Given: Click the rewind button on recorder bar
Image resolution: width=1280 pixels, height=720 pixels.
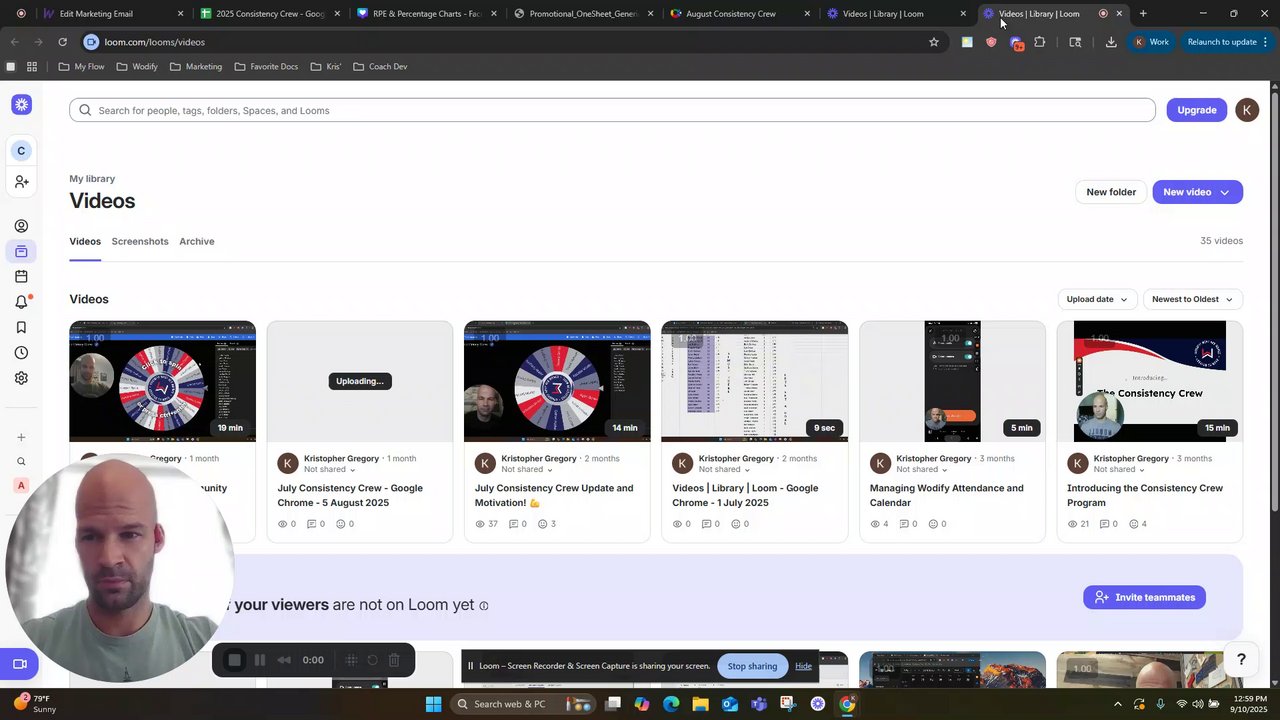Looking at the screenshot, I should [x=284, y=660].
